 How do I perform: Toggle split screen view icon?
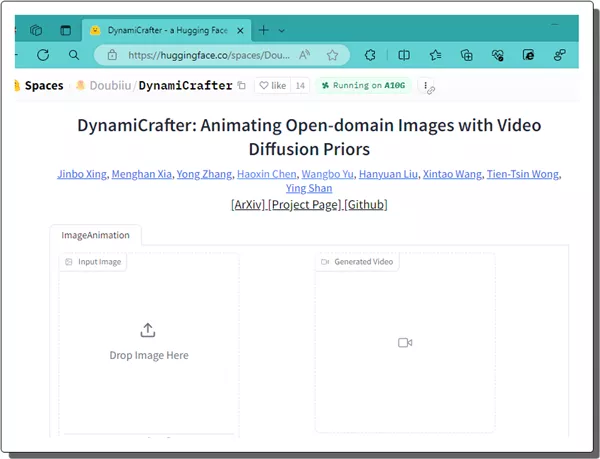(x=404, y=55)
